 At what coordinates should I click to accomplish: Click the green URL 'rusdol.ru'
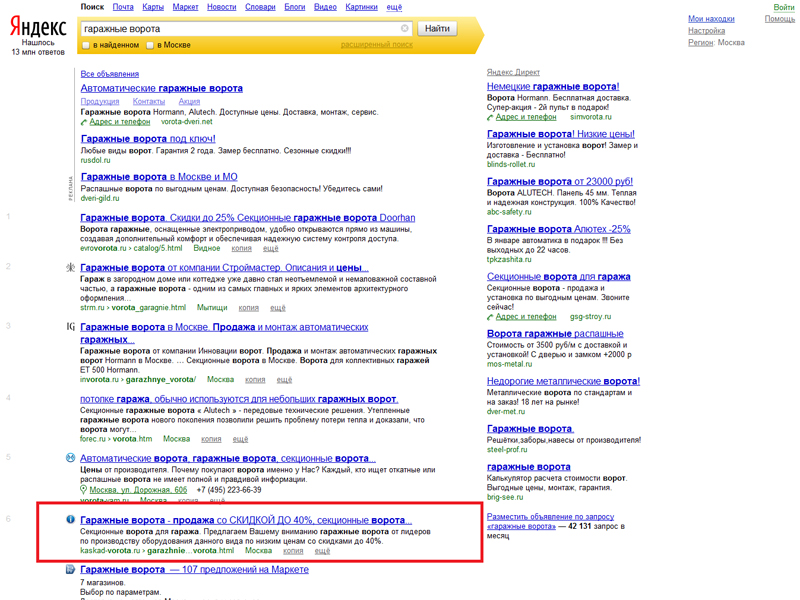click(95, 160)
